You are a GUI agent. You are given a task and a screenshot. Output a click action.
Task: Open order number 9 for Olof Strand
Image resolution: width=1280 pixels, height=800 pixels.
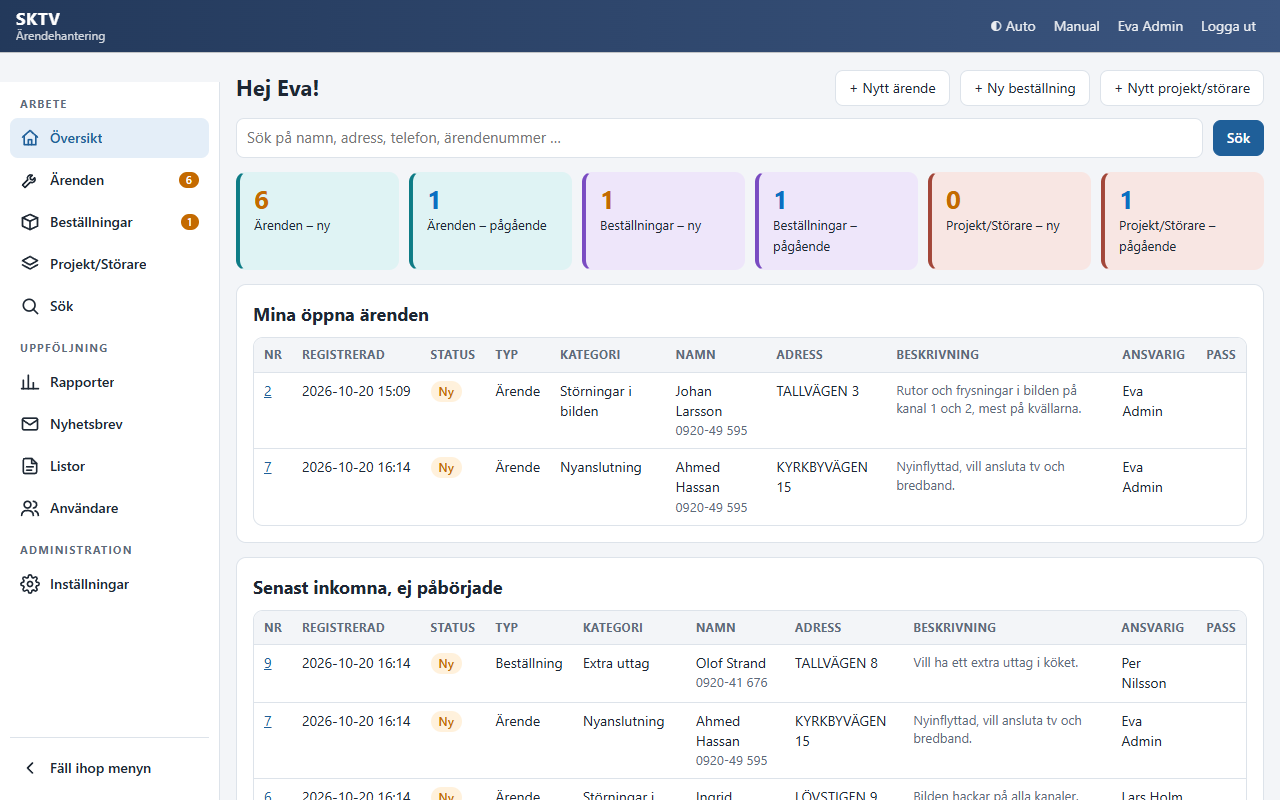click(268, 663)
